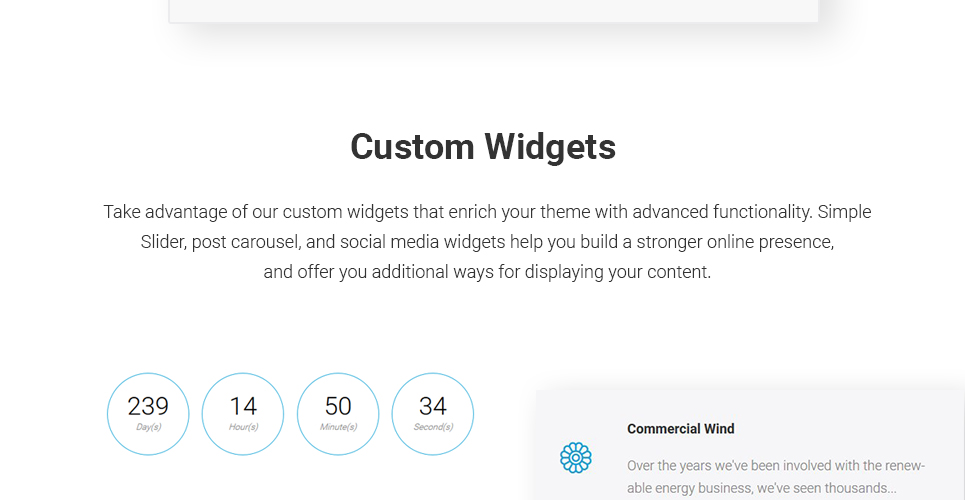Image resolution: width=965 pixels, height=500 pixels.
Task: Click the Minute(s) label in countdown
Action: 338,427
